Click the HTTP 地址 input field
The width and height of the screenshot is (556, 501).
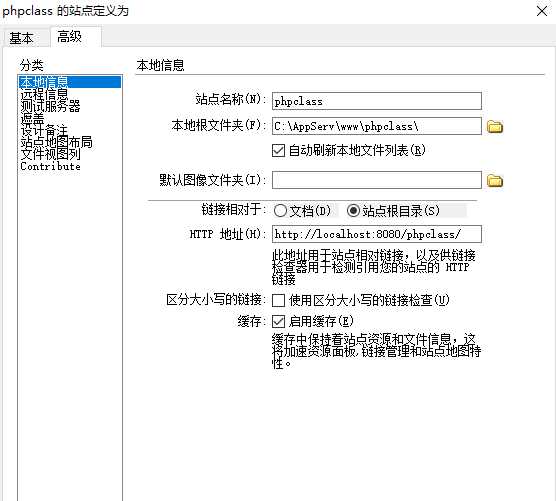[x=377, y=234]
